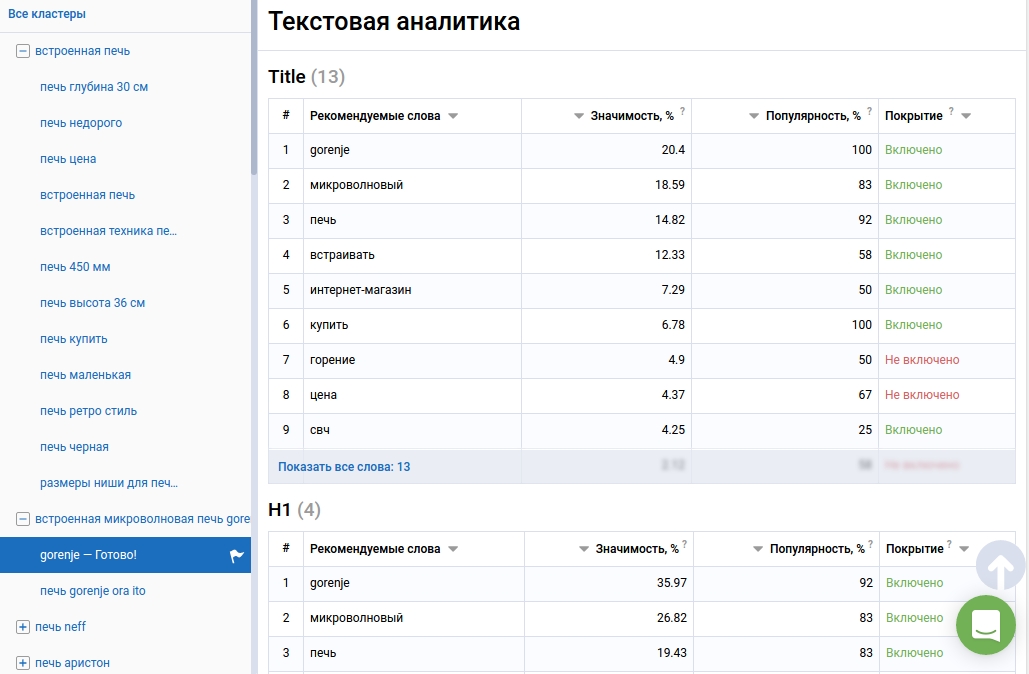This screenshot has width=1029, height=674.
Task: Click 'встраивать' in Title table
Action: pos(342,255)
